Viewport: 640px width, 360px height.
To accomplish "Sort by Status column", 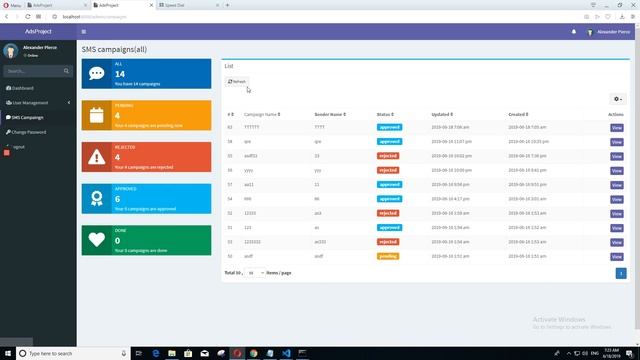I will point(385,115).
